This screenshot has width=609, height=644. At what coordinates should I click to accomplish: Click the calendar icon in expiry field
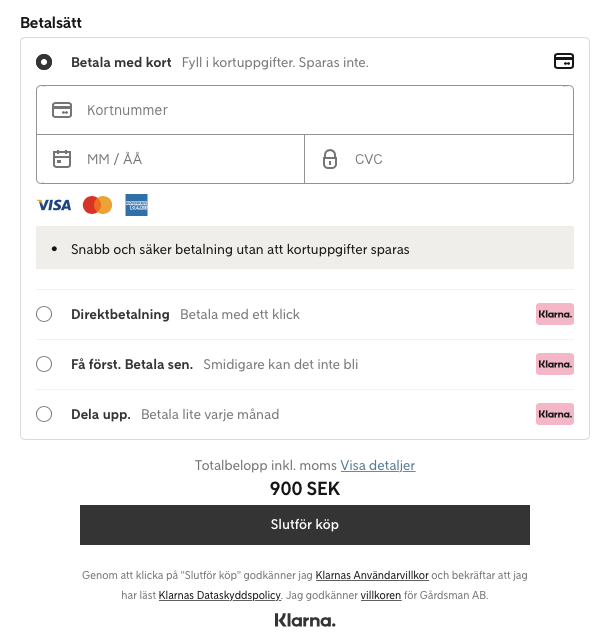(62, 159)
